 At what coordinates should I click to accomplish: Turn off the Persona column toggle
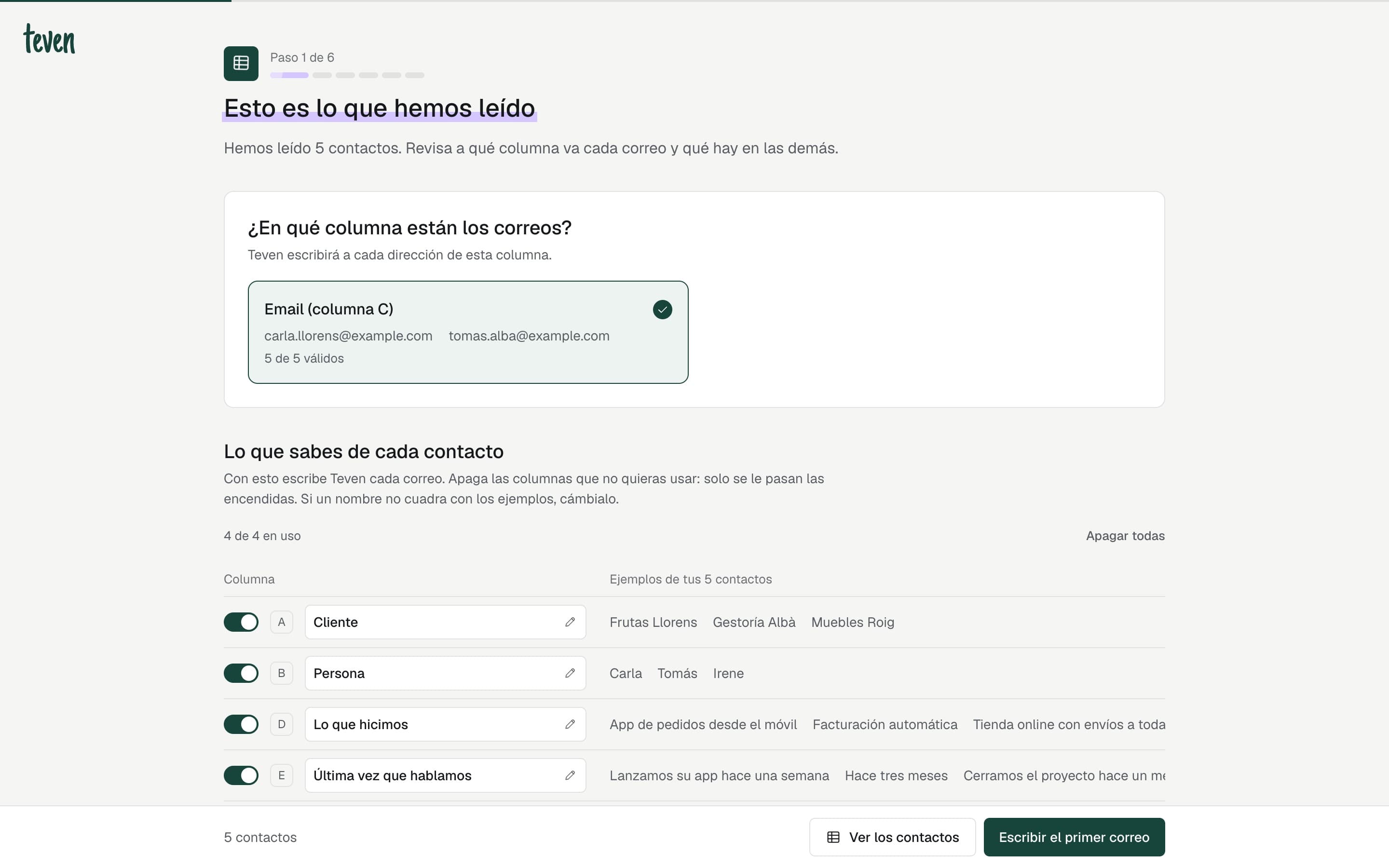pos(241,673)
